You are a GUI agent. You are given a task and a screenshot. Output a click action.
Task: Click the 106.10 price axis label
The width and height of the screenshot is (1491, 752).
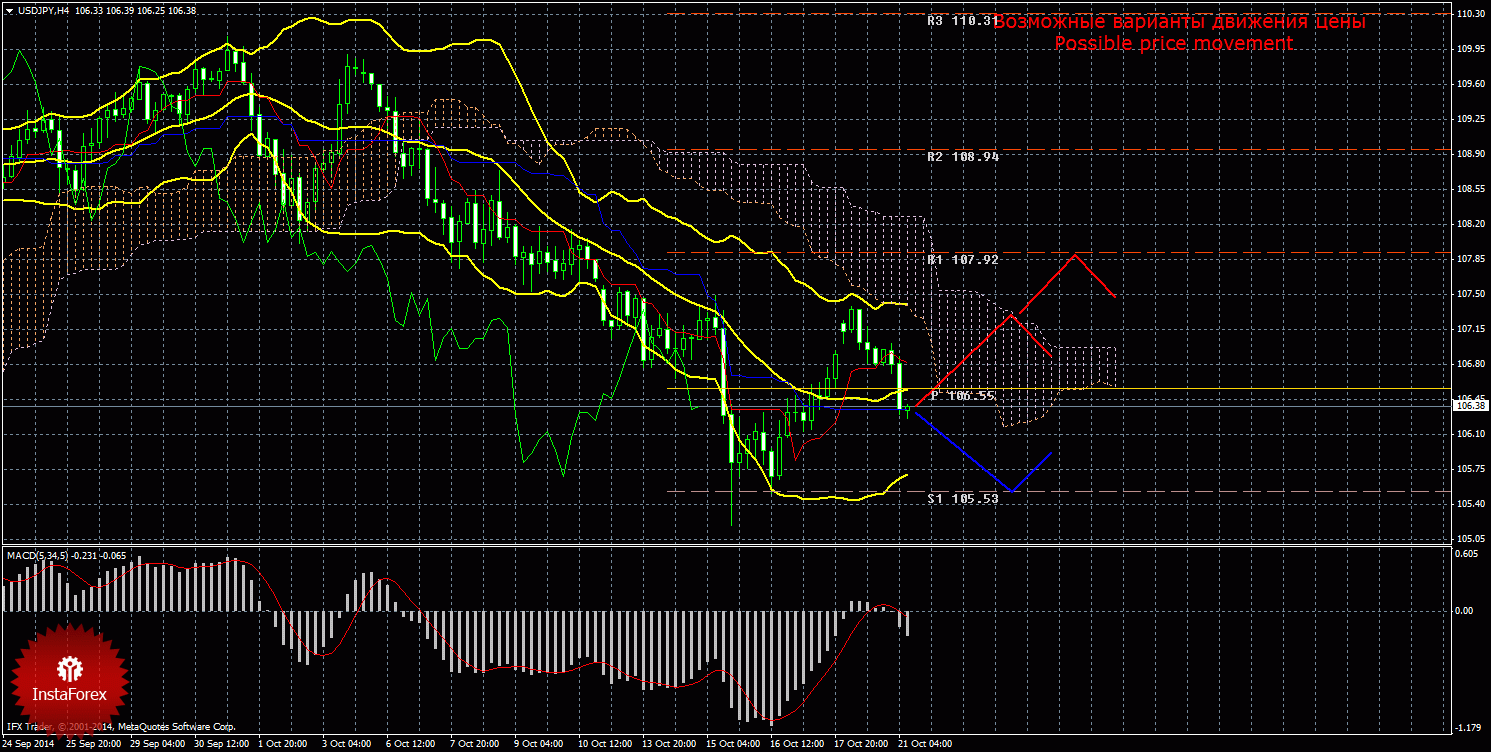click(x=1470, y=434)
